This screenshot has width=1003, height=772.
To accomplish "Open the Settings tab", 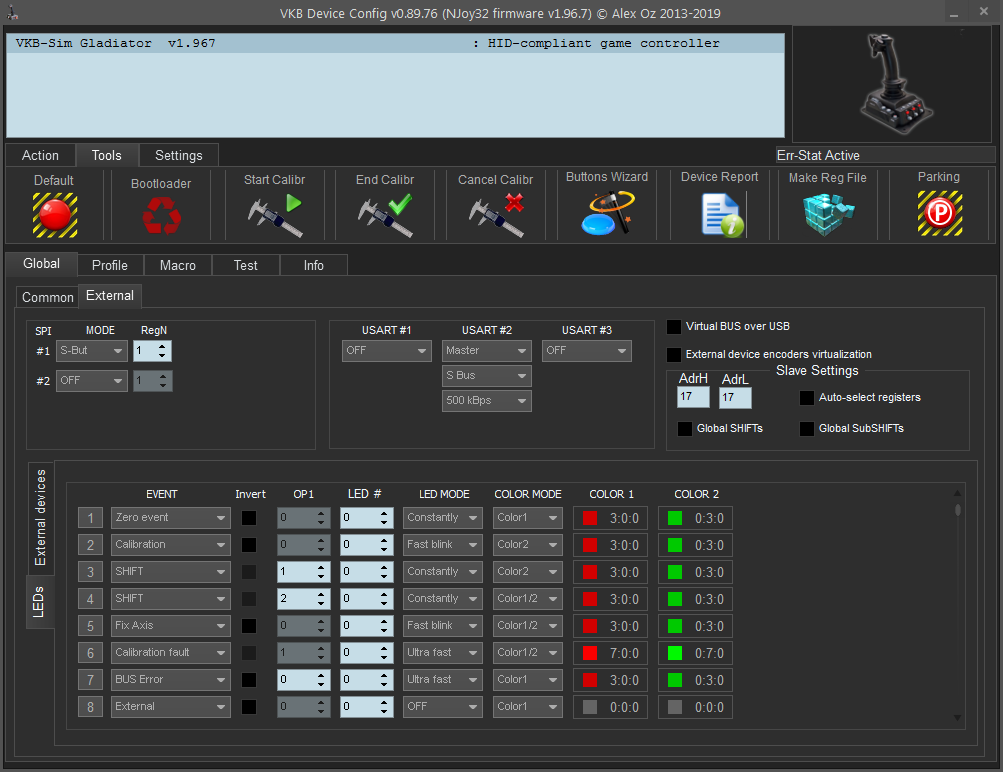I will click(x=178, y=155).
